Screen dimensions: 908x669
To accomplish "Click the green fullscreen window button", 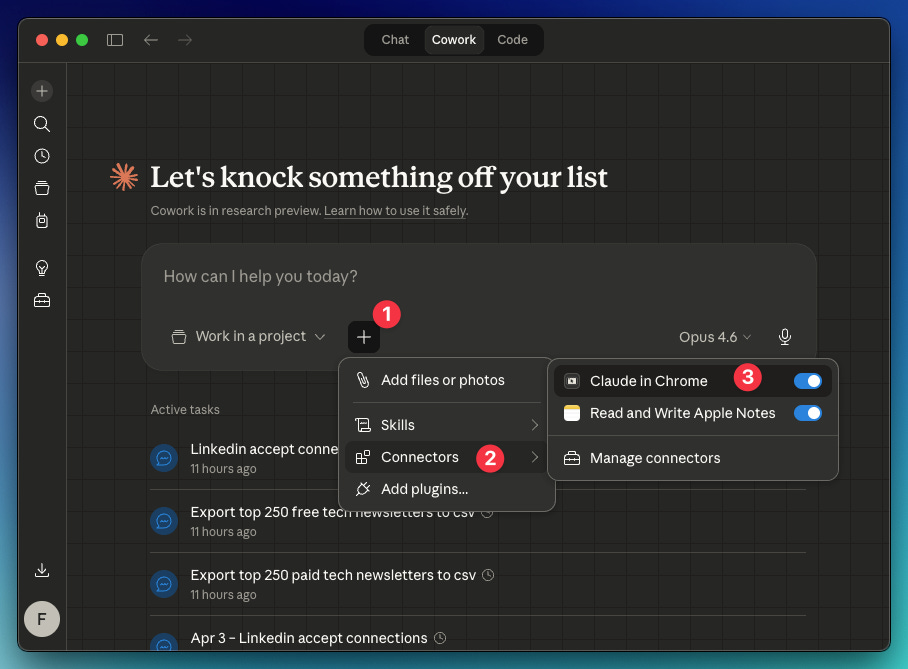I will pyautogui.click(x=82, y=40).
